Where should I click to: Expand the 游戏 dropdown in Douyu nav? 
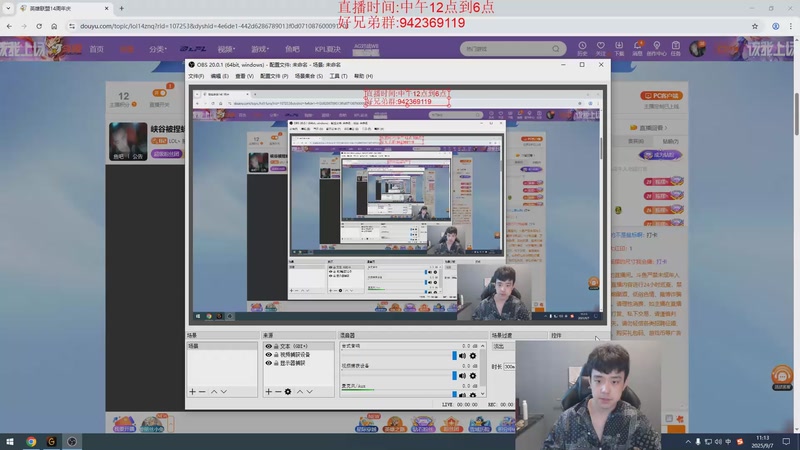[260, 49]
